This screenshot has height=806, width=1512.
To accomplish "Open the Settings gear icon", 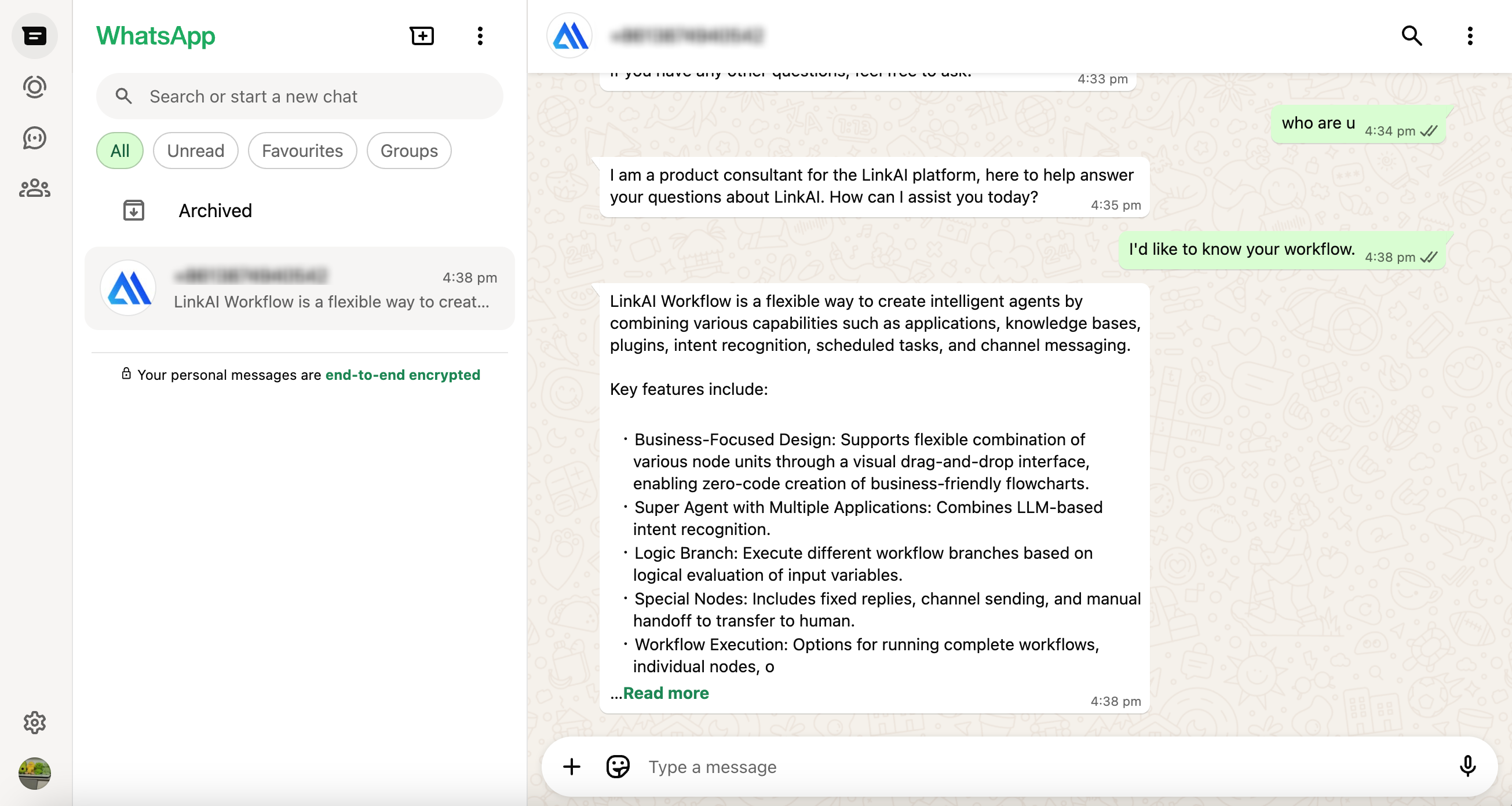I will coord(35,723).
